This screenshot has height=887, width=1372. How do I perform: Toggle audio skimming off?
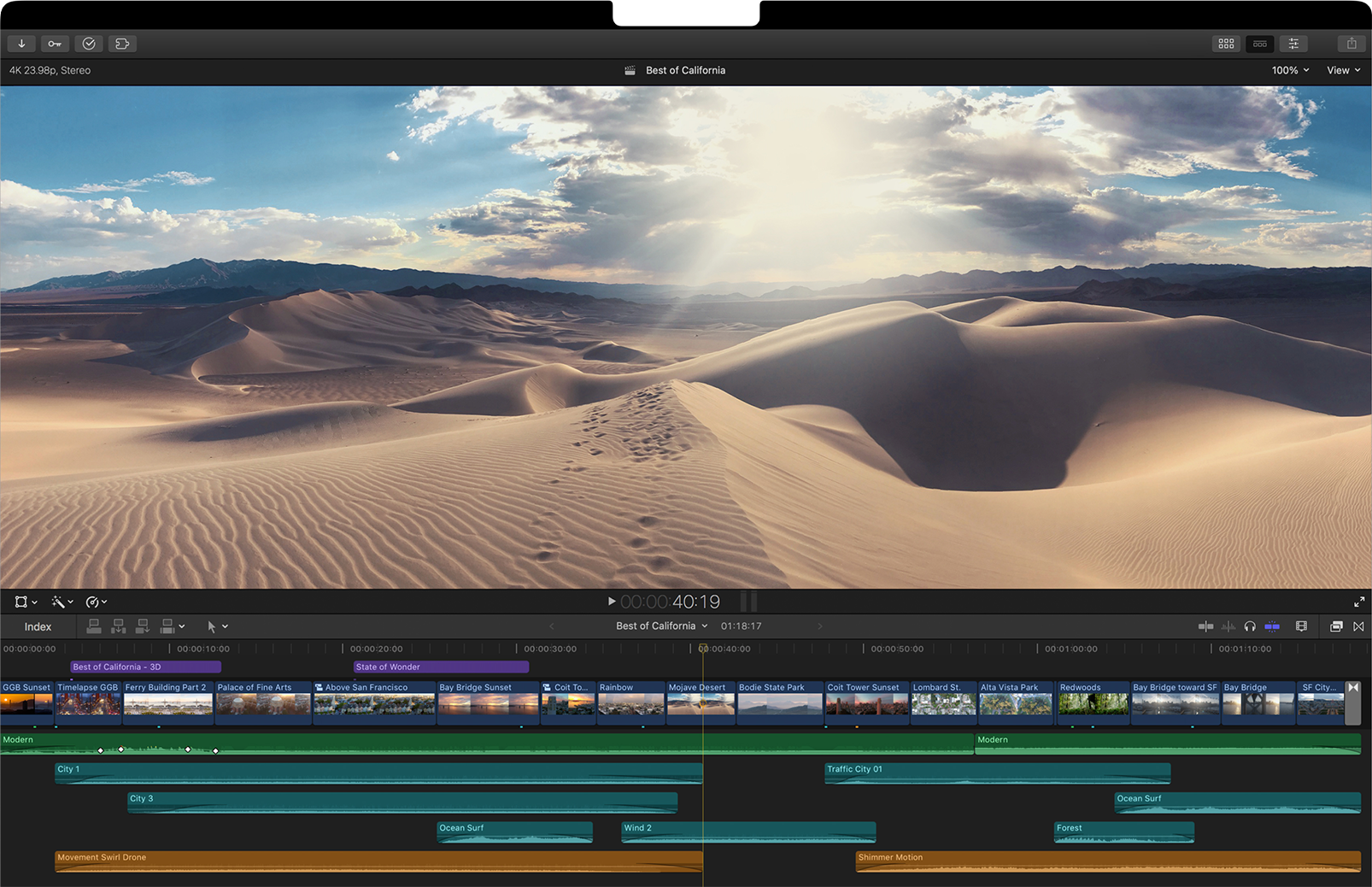coord(1228,626)
